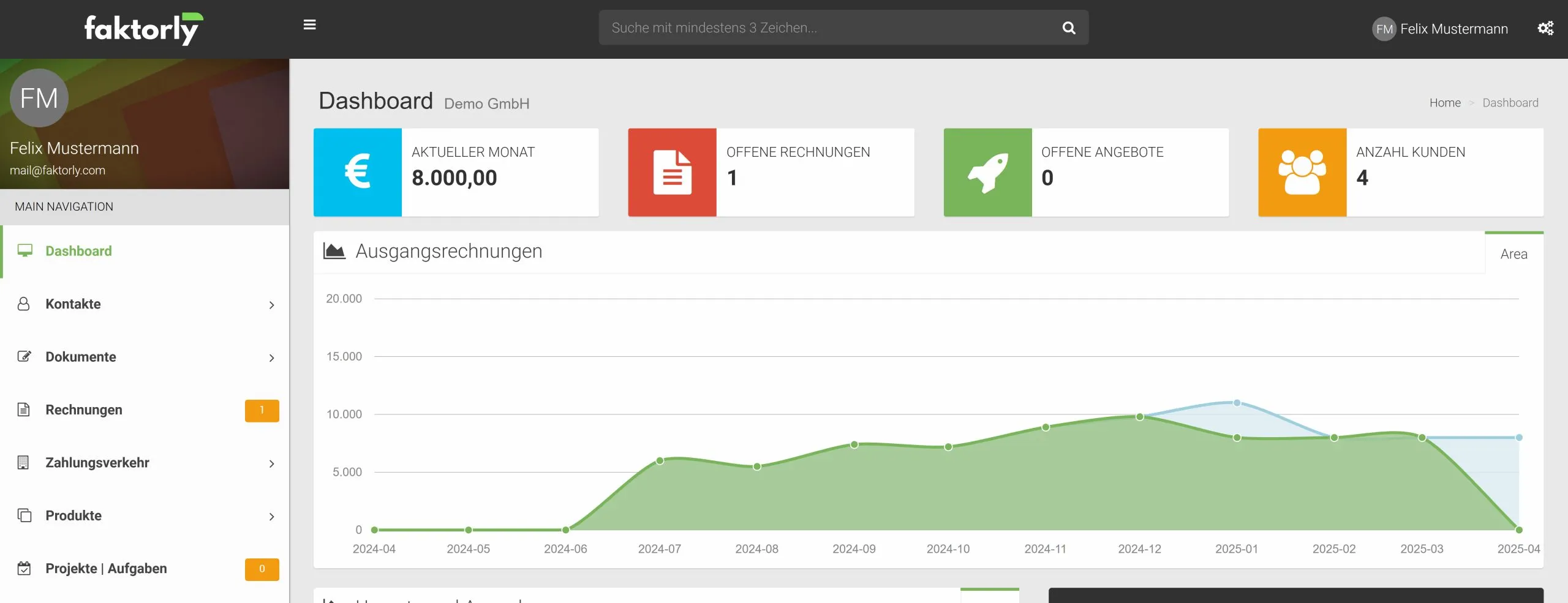The width and height of the screenshot is (1568, 603).
Task: Toggle the sidebar hamburger menu
Action: pyautogui.click(x=310, y=25)
